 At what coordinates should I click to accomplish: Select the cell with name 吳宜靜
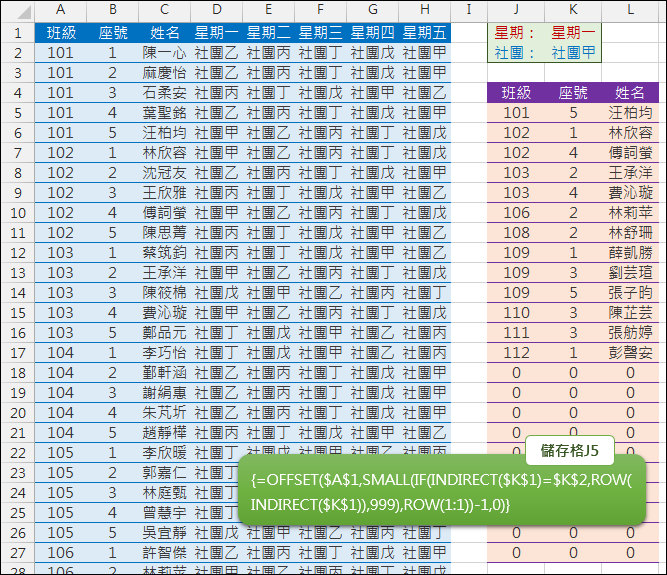pyautogui.click(x=165, y=532)
